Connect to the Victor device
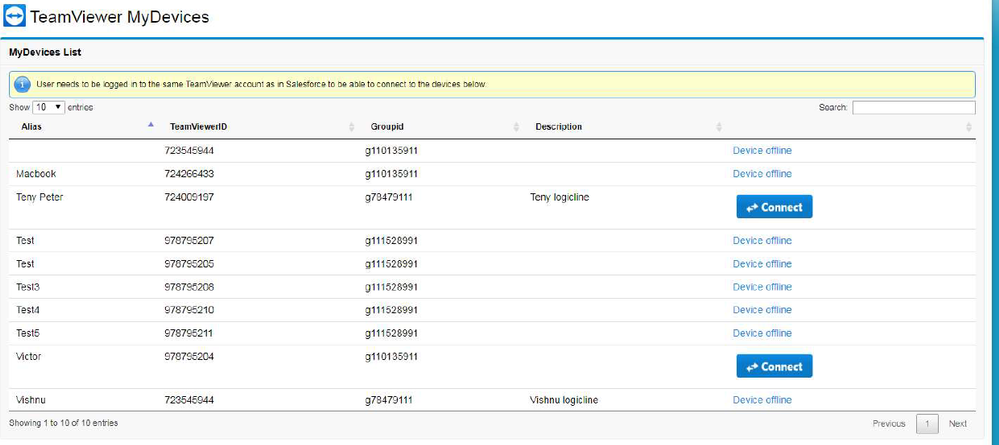Image resolution: width=999 pixels, height=445 pixels. click(x=774, y=366)
